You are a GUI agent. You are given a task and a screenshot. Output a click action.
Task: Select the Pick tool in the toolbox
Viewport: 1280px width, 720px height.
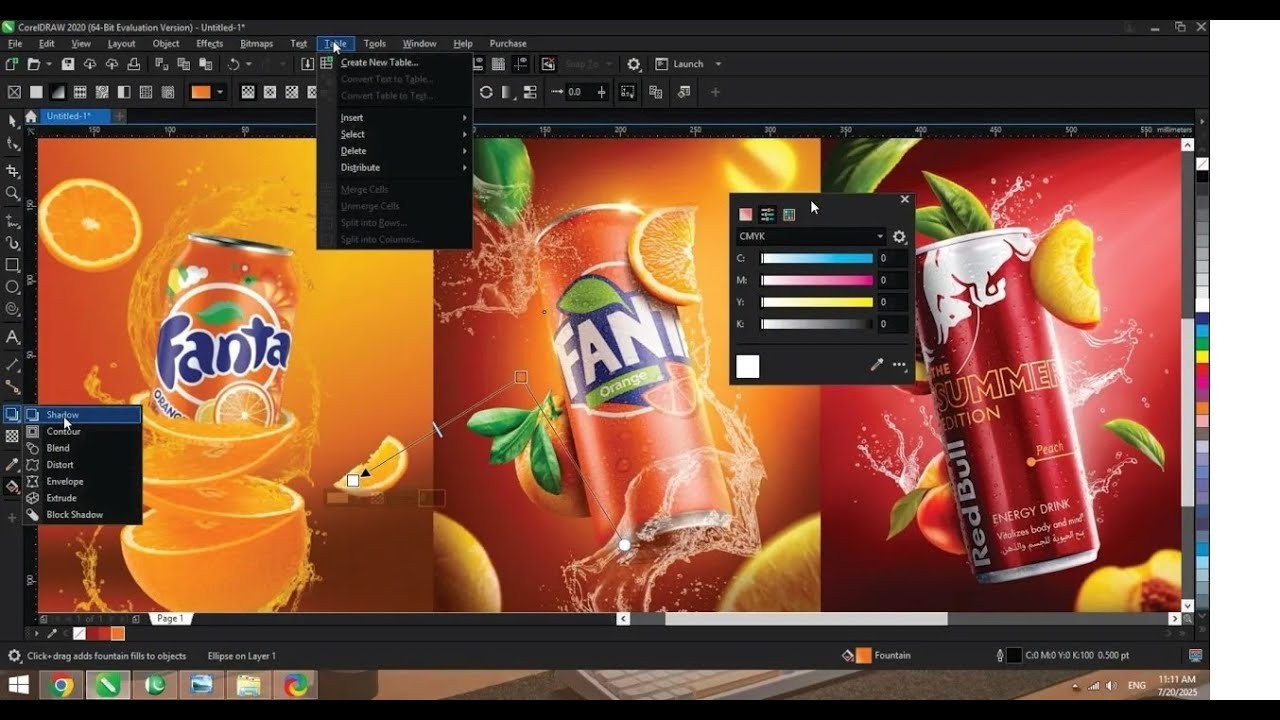[x=12, y=121]
